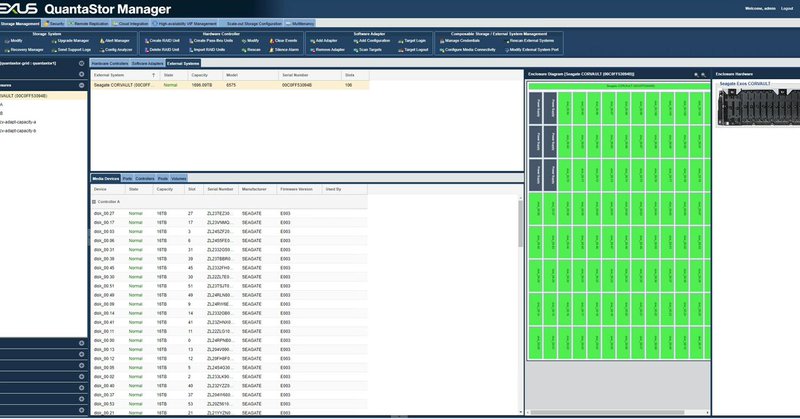This screenshot has width=800, height=419.
Task: Click Rescan External Systems
Action: pyautogui.click(x=529, y=41)
